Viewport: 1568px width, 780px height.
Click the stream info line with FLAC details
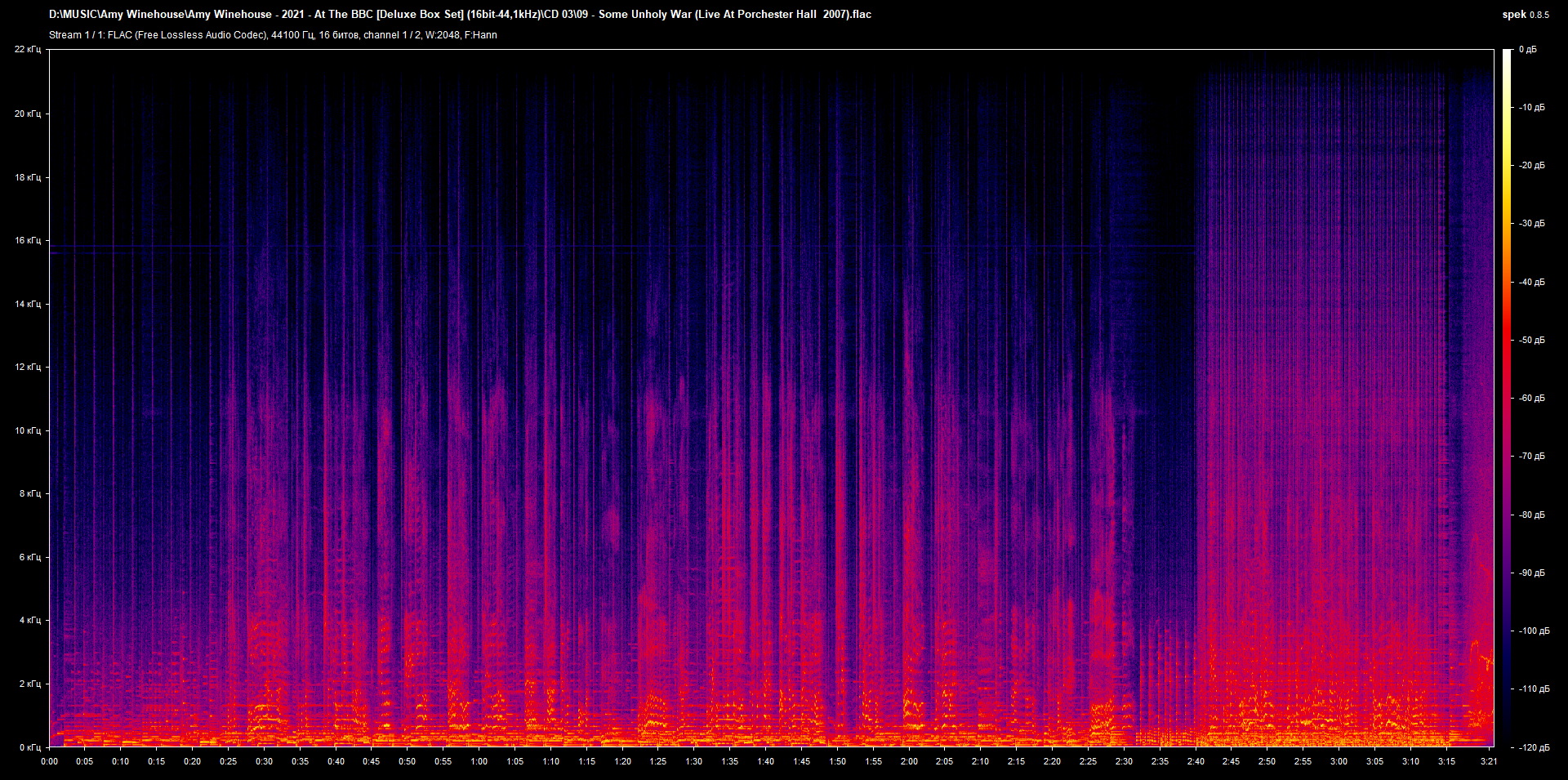273,35
